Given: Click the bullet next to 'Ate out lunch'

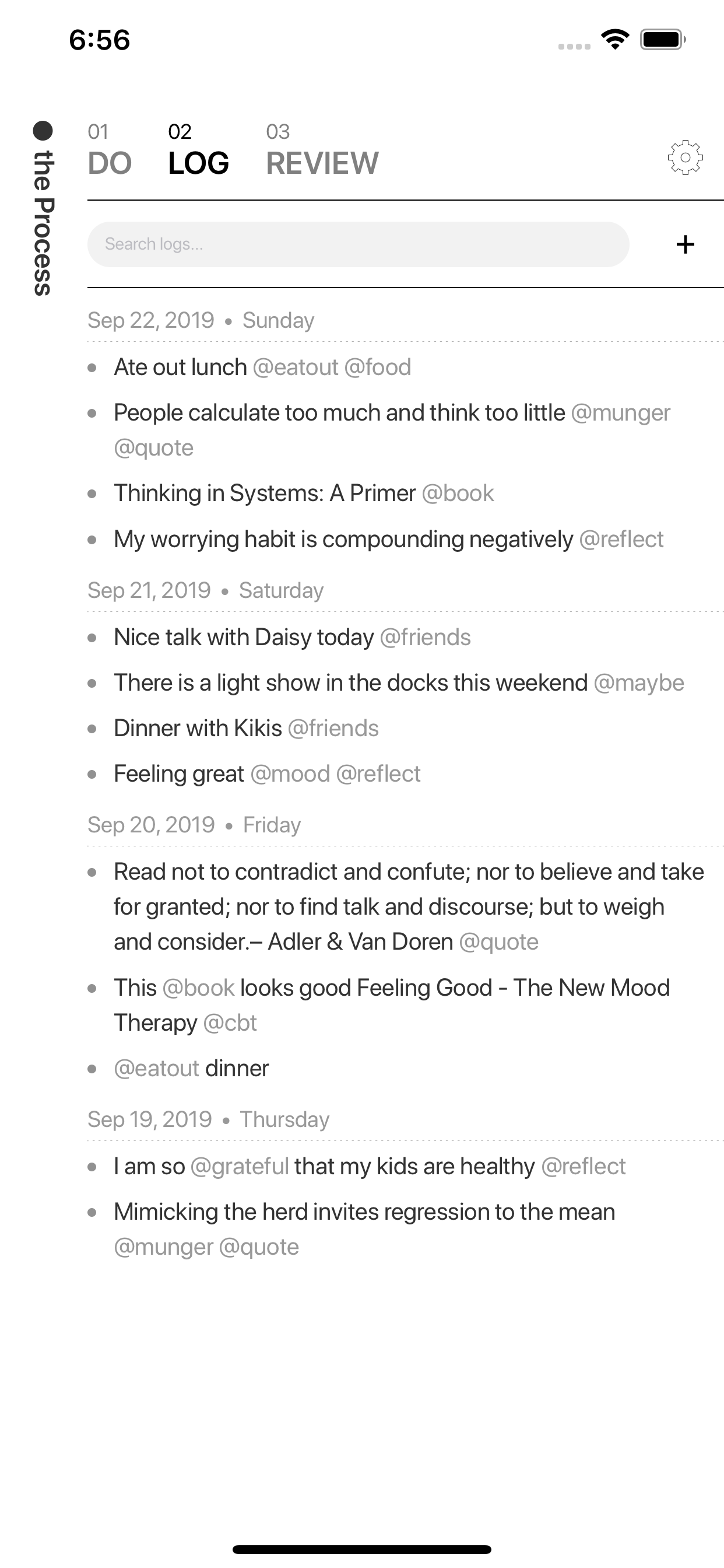Looking at the screenshot, I should pos(93,367).
